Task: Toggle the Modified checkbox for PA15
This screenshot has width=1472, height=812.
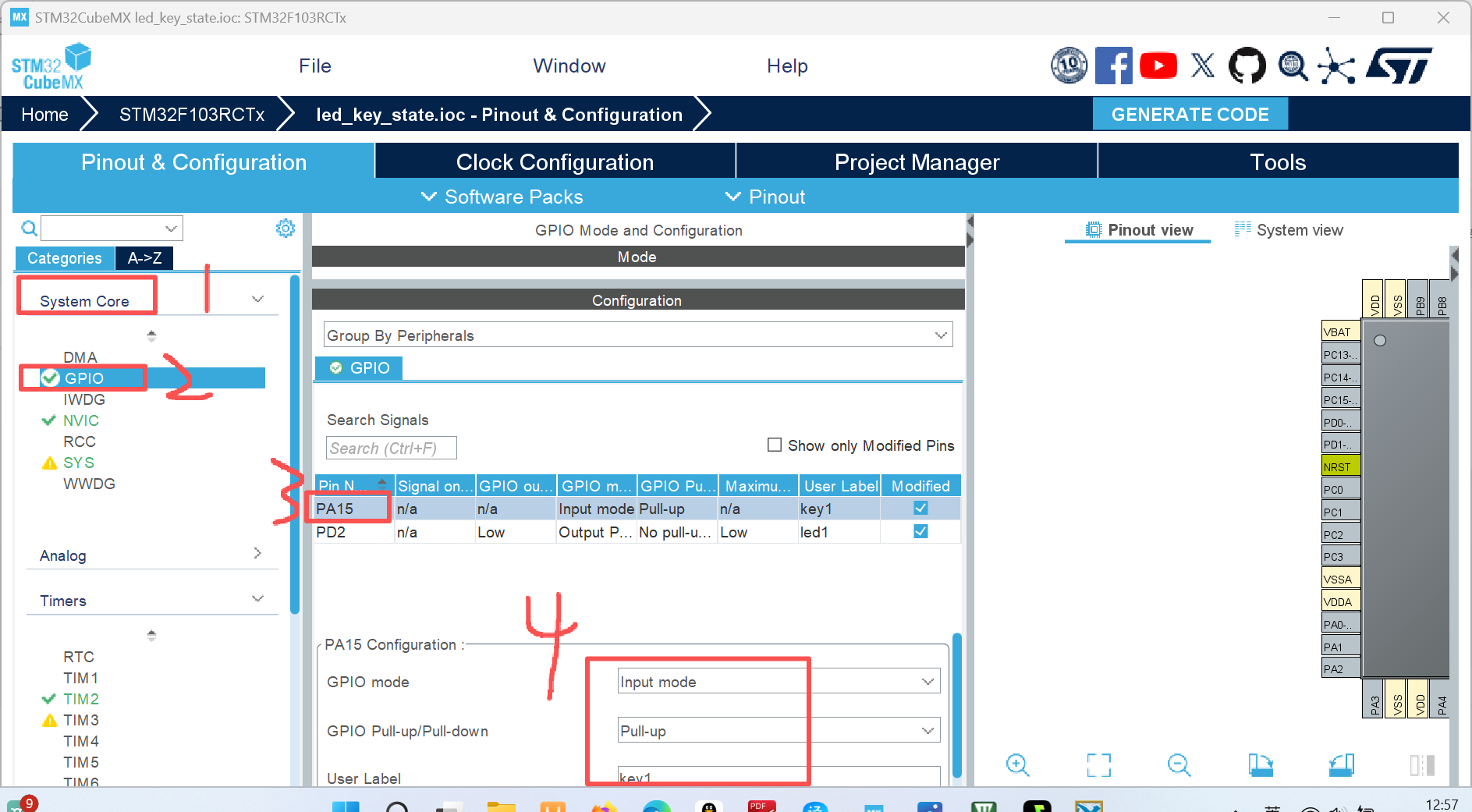Action: click(x=920, y=508)
